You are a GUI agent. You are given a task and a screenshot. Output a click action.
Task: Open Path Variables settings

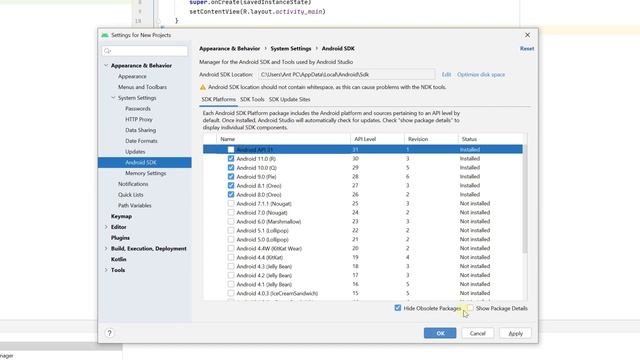click(x=134, y=205)
